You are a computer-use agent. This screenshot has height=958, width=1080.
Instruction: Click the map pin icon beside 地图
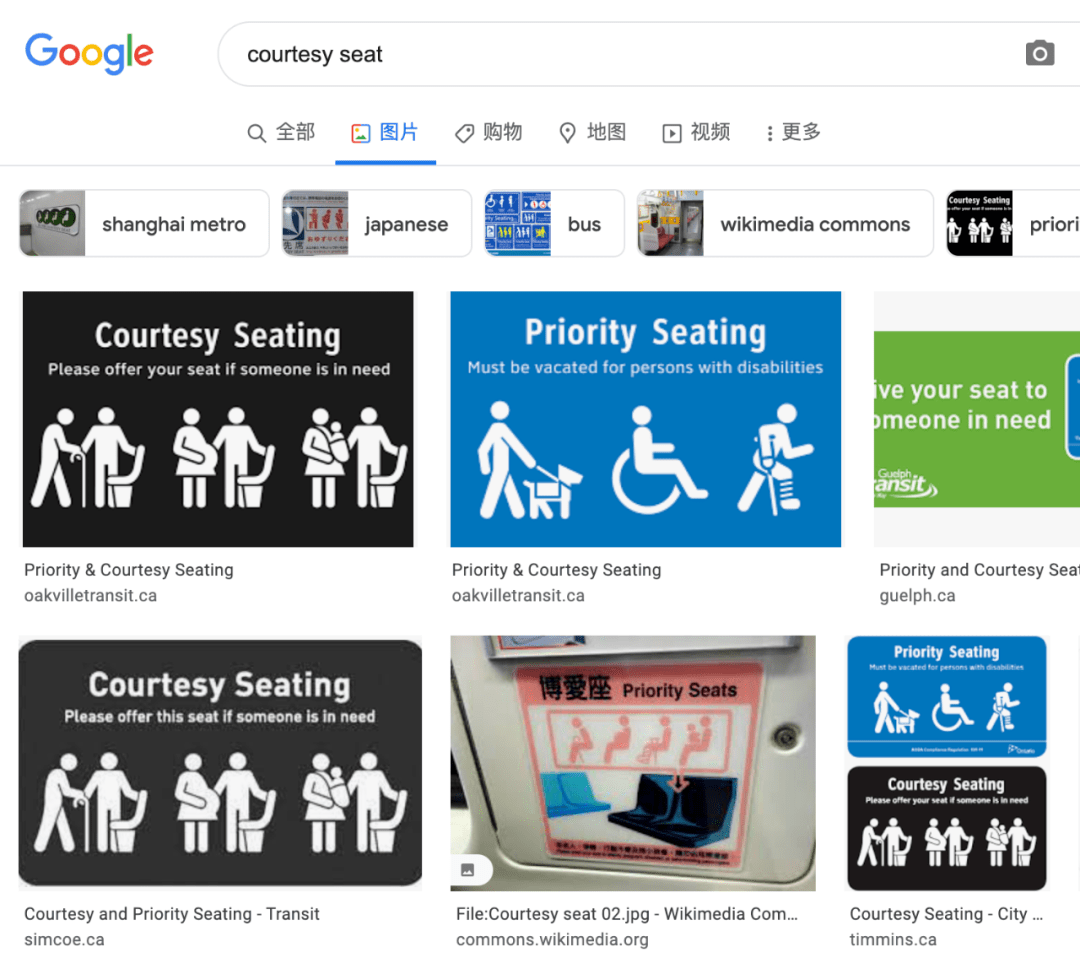pyautogui.click(x=568, y=132)
